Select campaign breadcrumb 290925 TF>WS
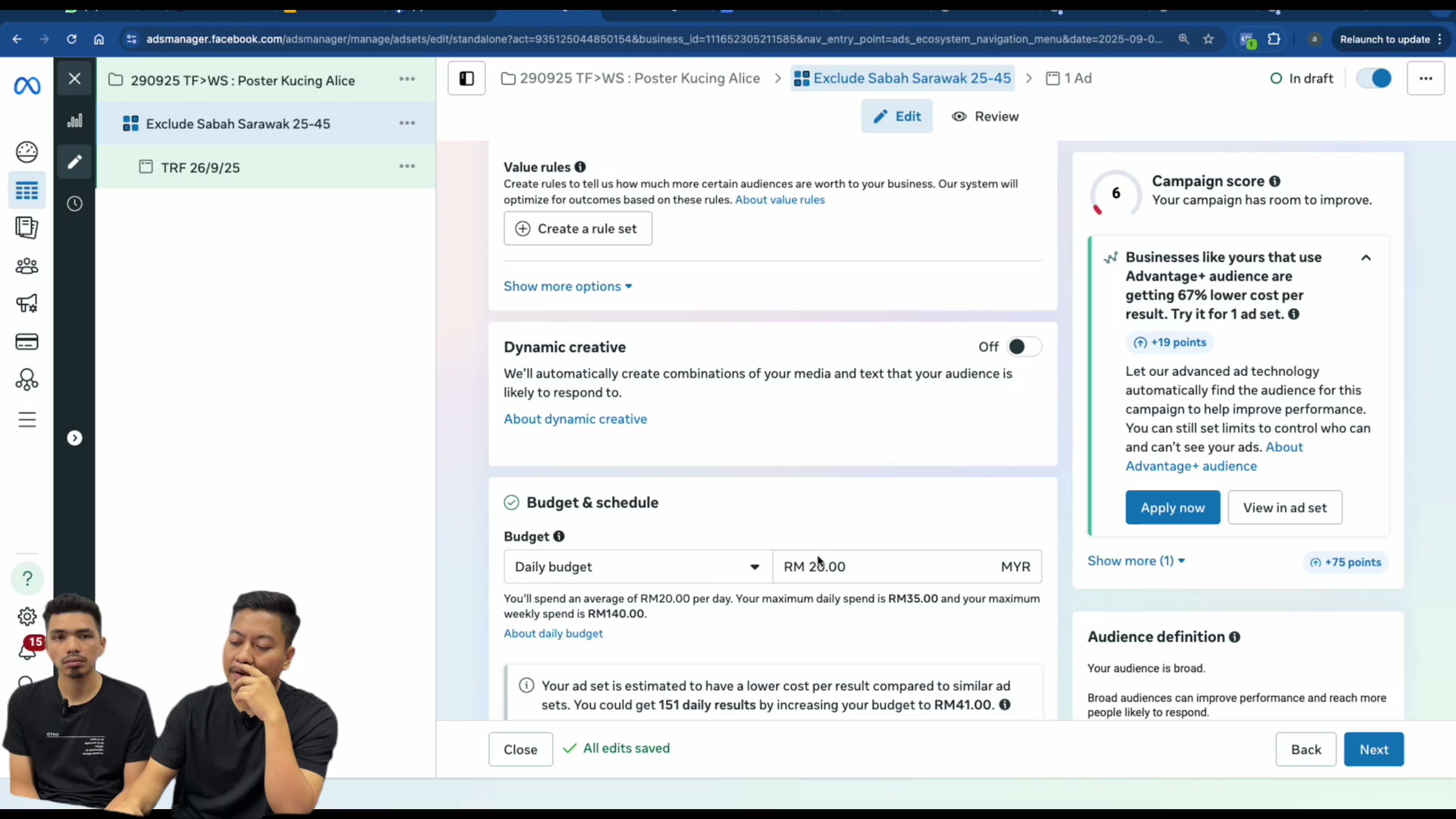This screenshot has width=1456, height=819. pyautogui.click(x=631, y=78)
